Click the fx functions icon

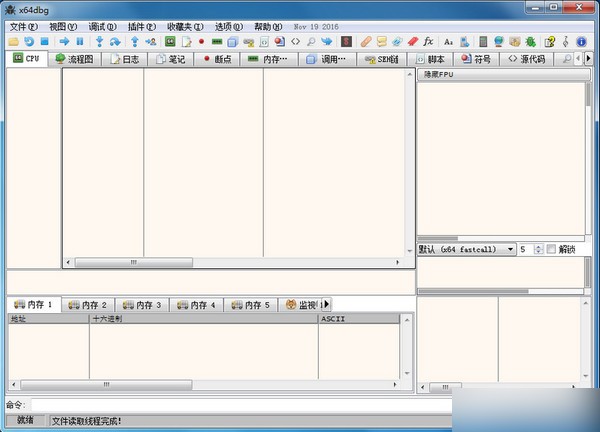(x=428, y=42)
